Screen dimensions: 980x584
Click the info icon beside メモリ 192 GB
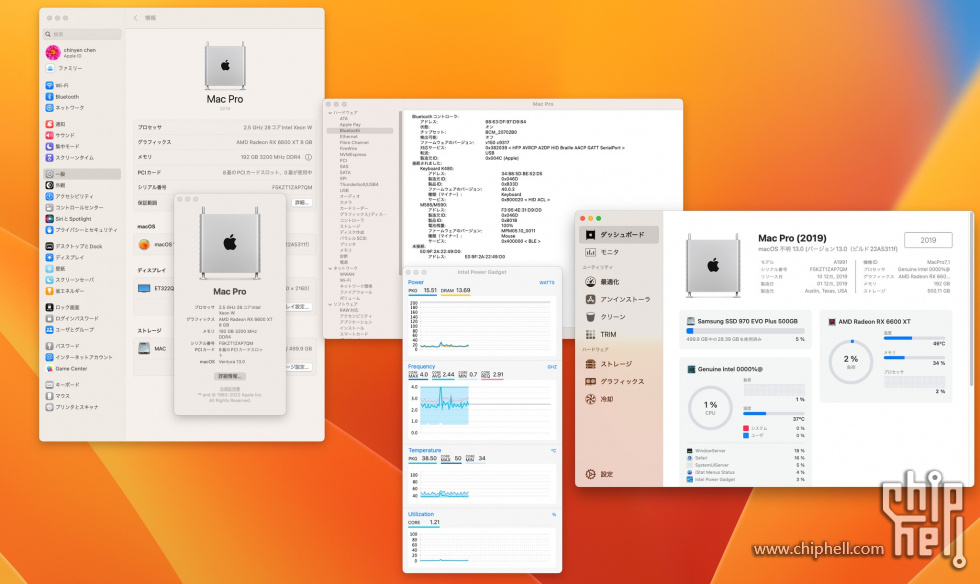308,158
